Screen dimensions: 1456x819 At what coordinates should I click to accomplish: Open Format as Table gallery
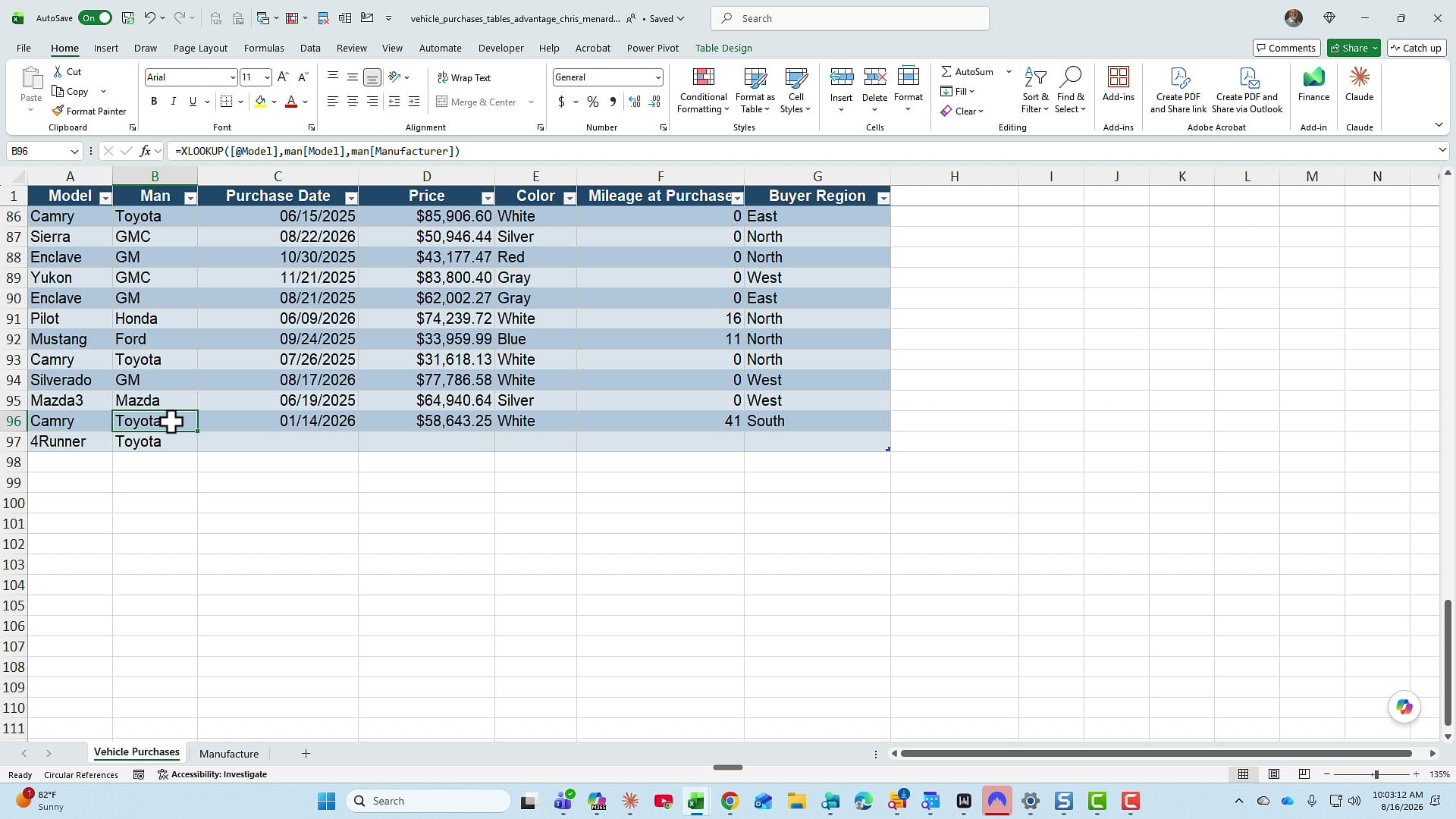[755, 90]
